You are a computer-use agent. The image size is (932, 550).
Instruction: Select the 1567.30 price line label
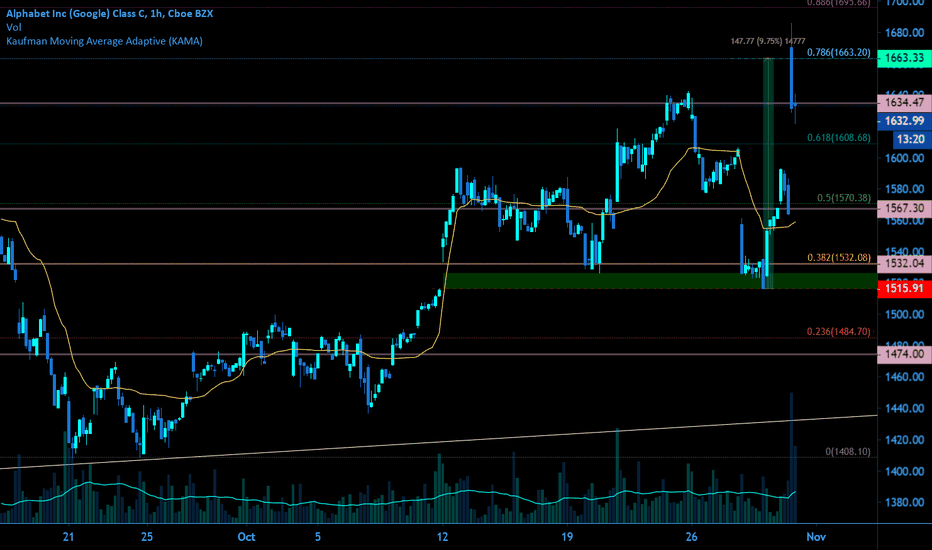[x=905, y=208]
